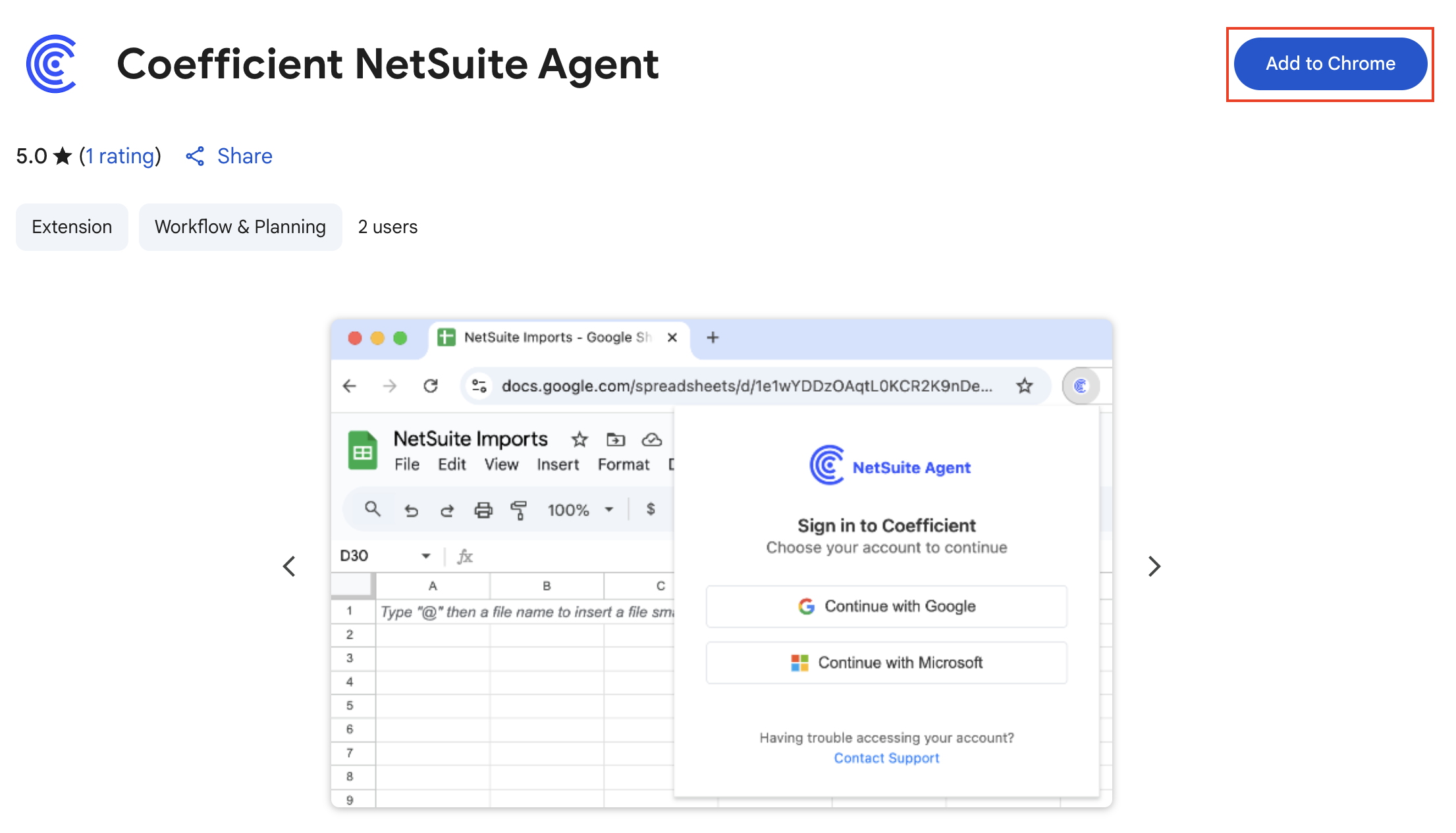Screen dimensions: 1456x833
Task: Click the Coefficient extension icon in browser toolbar
Action: [x=1081, y=386]
